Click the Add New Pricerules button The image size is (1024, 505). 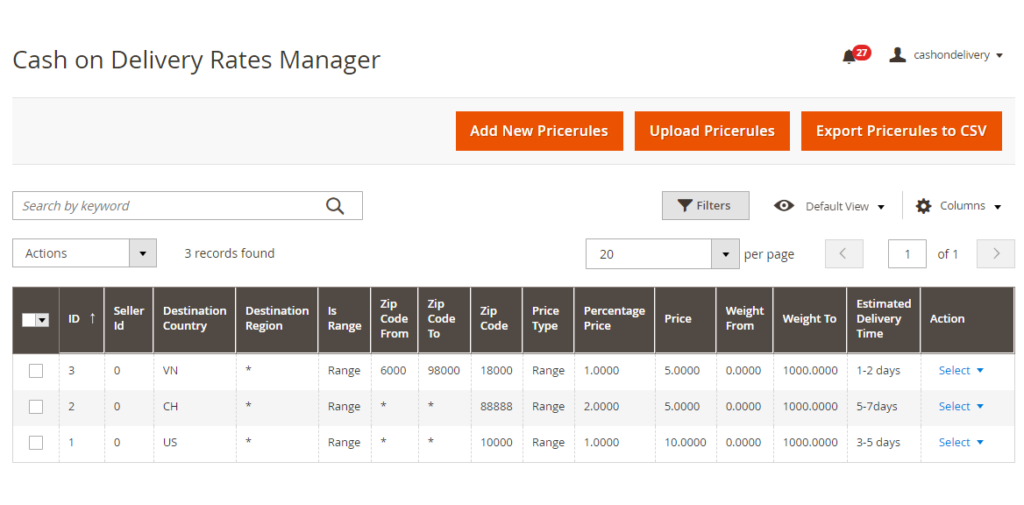click(539, 131)
